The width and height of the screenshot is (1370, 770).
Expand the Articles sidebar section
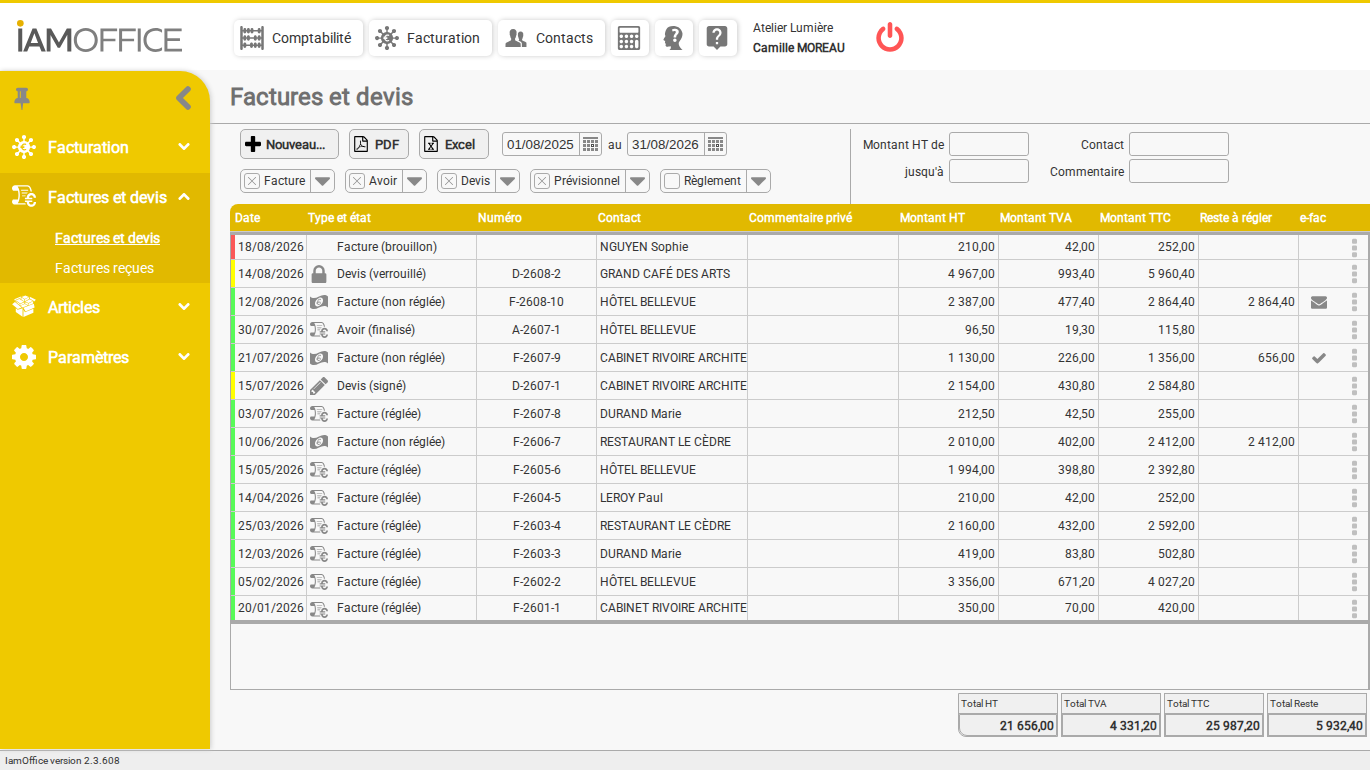(x=105, y=307)
